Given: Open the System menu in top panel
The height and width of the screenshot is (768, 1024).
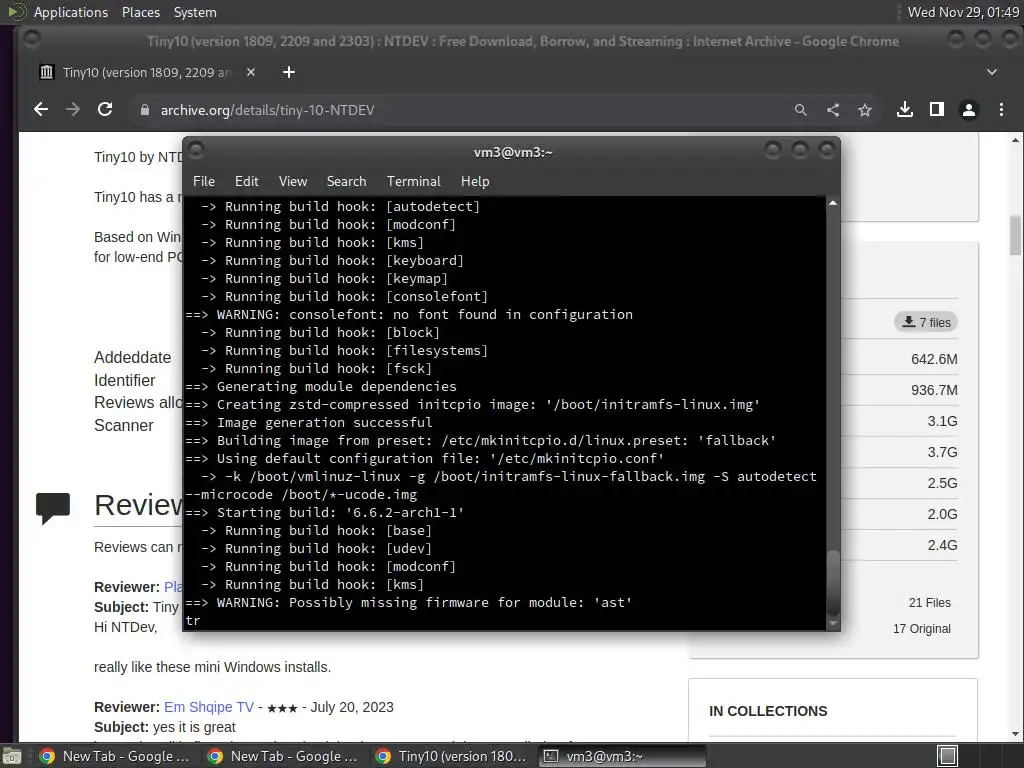Looking at the screenshot, I should tap(195, 12).
